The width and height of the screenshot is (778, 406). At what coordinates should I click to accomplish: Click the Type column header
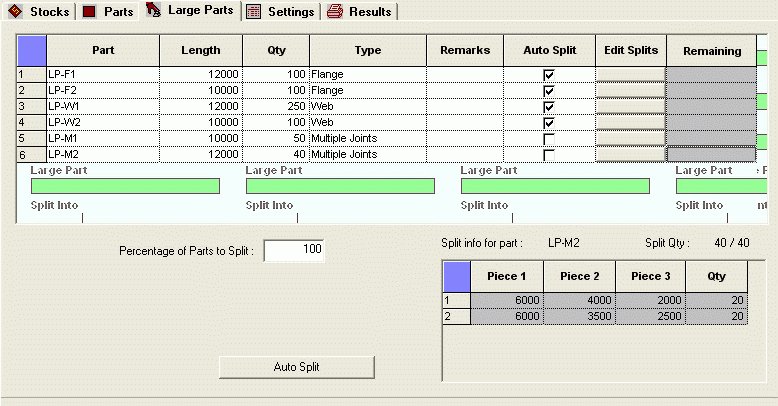tap(367, 50)
